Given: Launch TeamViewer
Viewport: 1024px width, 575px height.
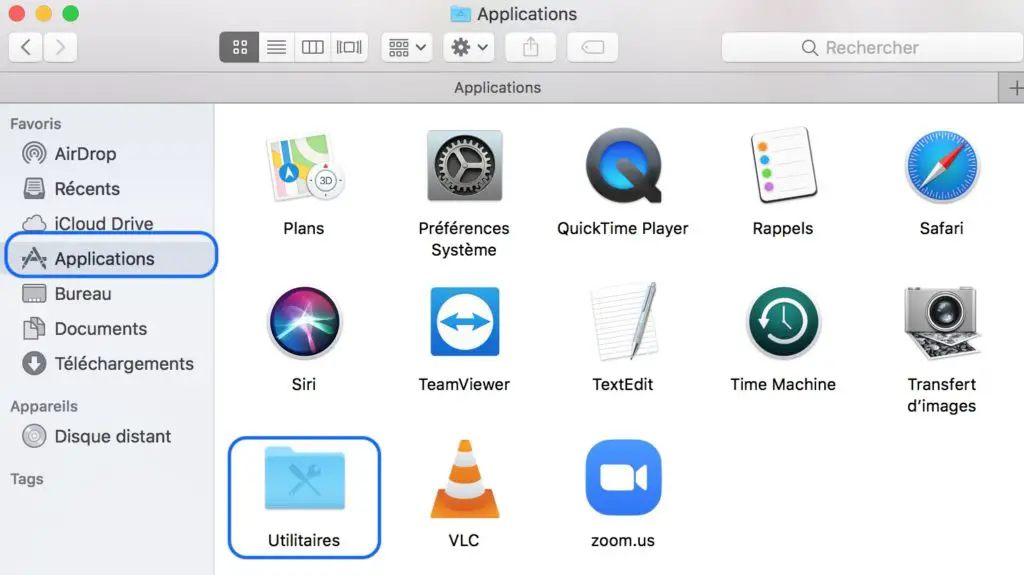Looking at the screenshot, I should pyautogui.click(x=464, y=321).
